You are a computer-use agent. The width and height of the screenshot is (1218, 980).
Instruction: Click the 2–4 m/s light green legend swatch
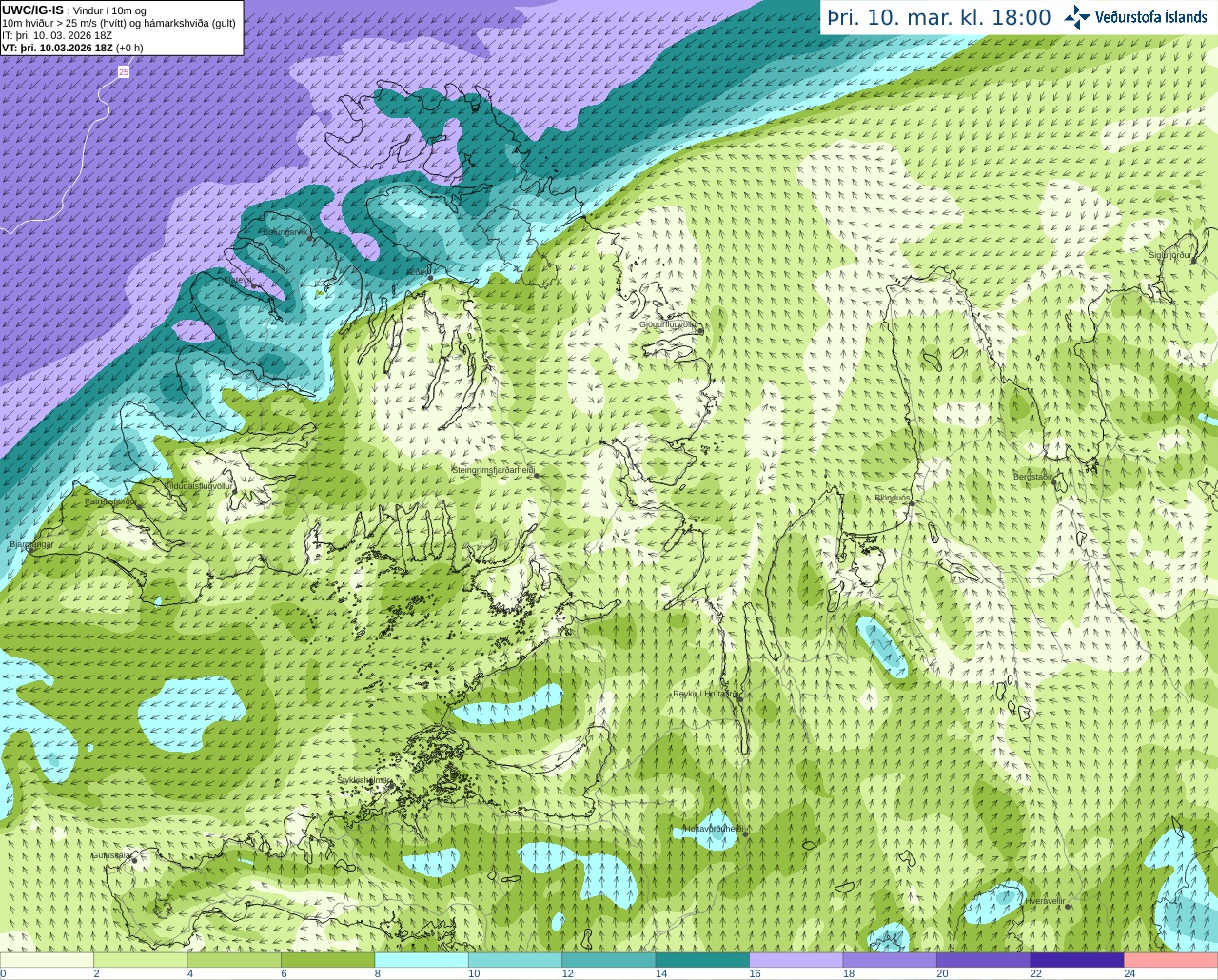141,960
